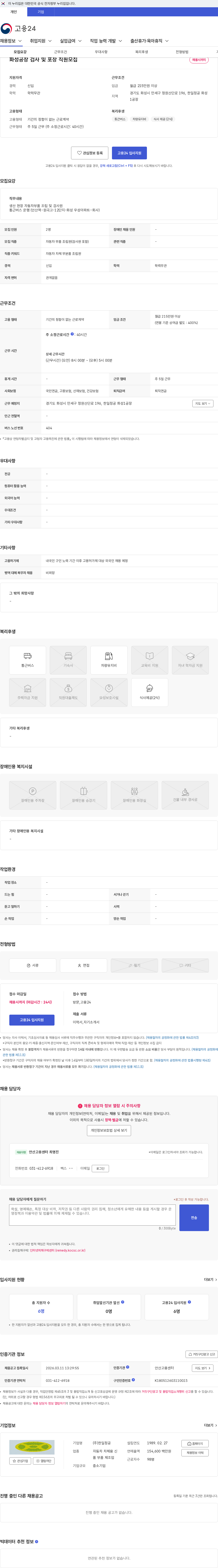Viewport: 218px width, 1568px height.
Task: Open the 인터넷피해구제센터 link
Action: (x=58, y=1250)
